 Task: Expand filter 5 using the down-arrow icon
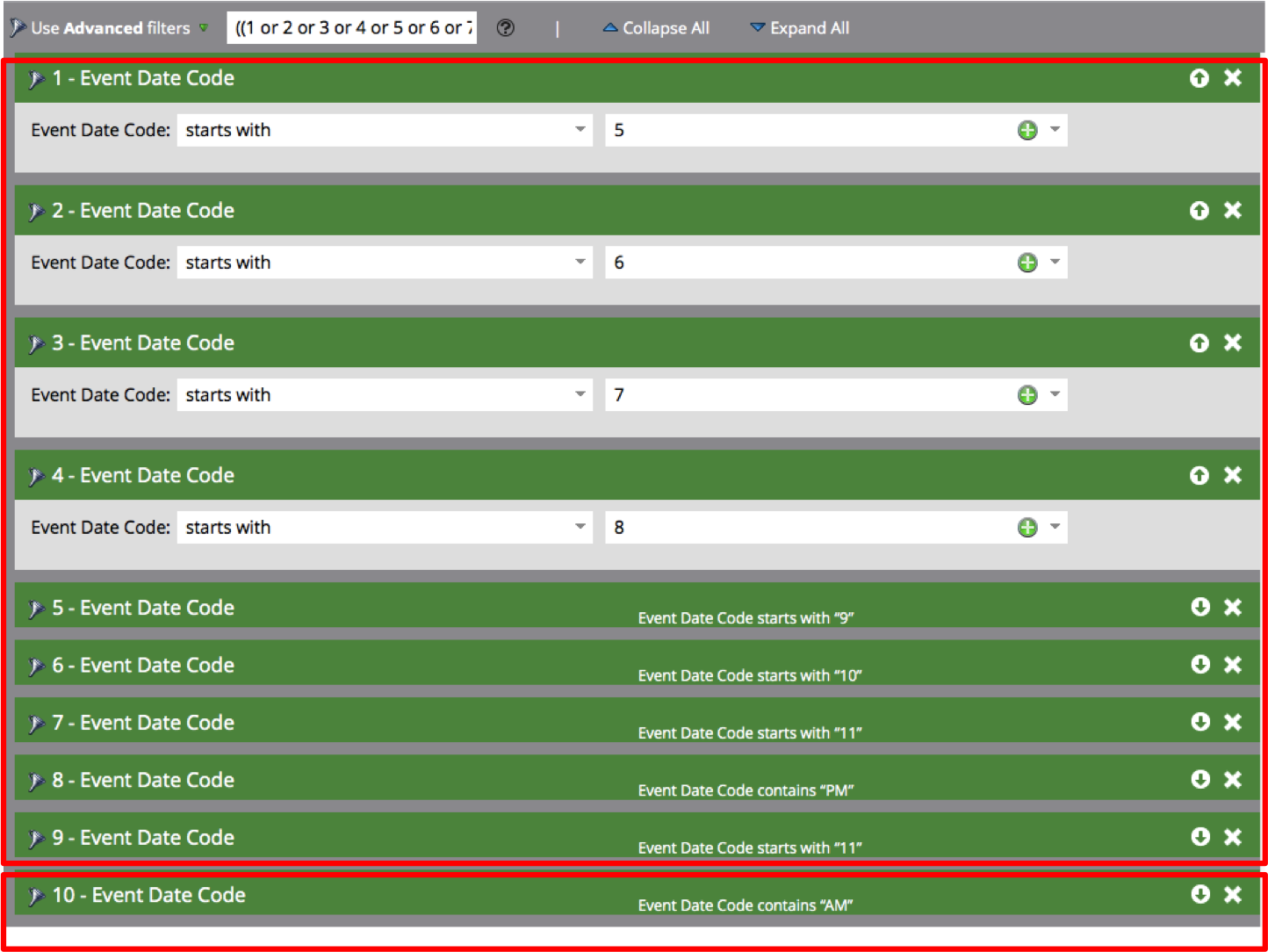tap(1200, 607)
